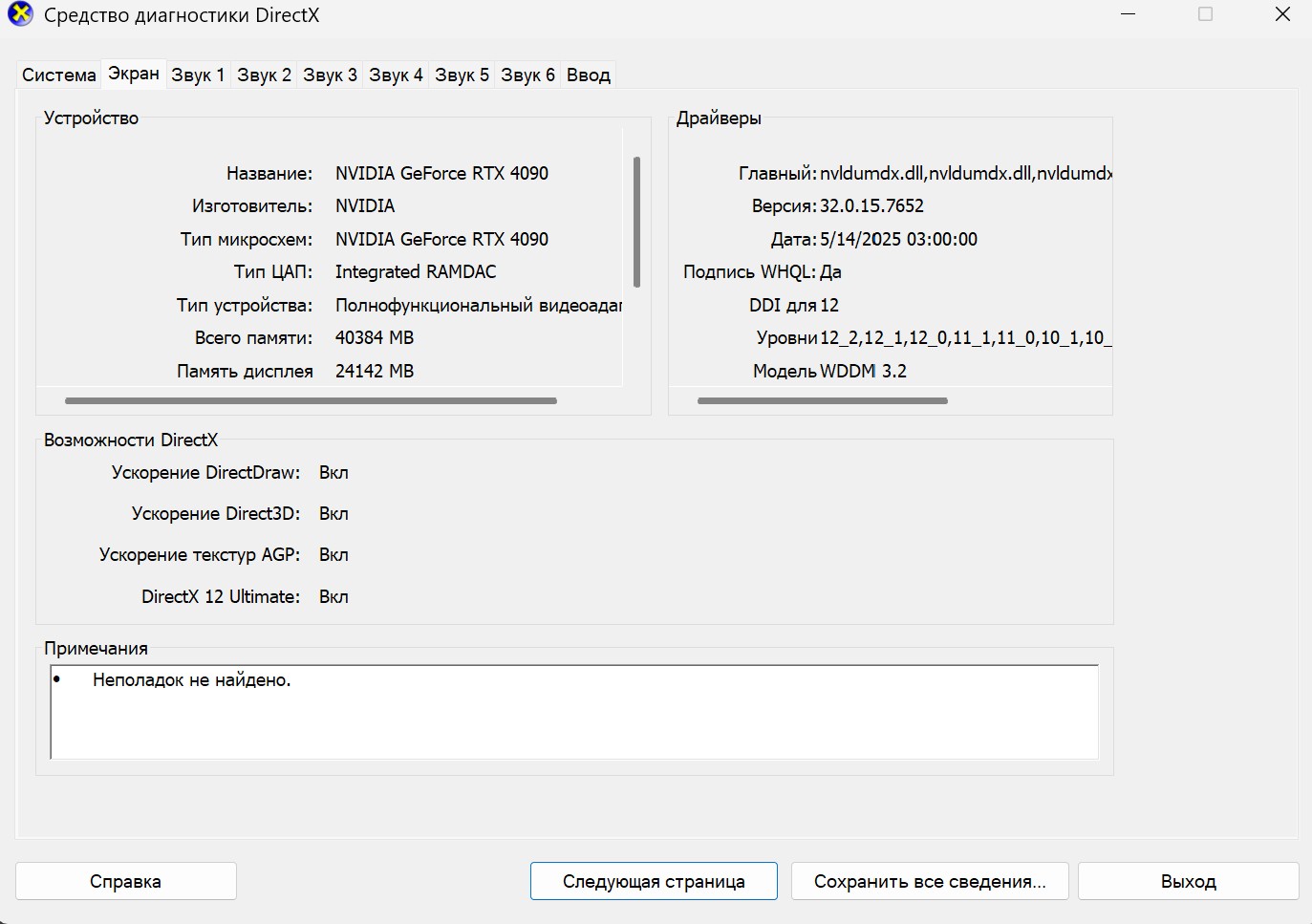Open the Звук 4 tab

(396, 75)
